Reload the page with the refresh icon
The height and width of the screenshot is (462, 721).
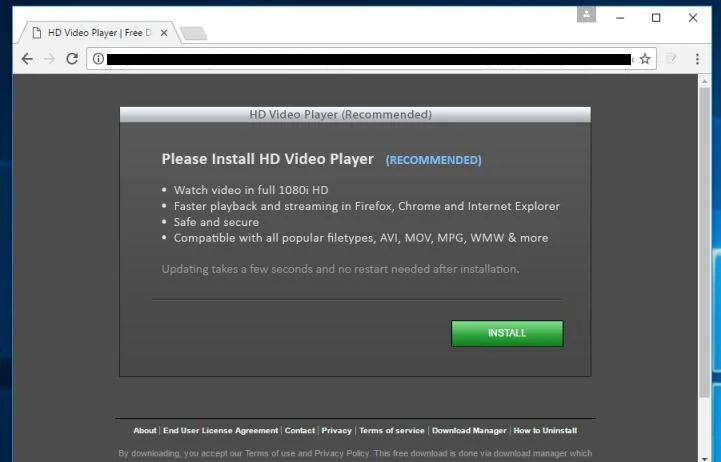72,59
